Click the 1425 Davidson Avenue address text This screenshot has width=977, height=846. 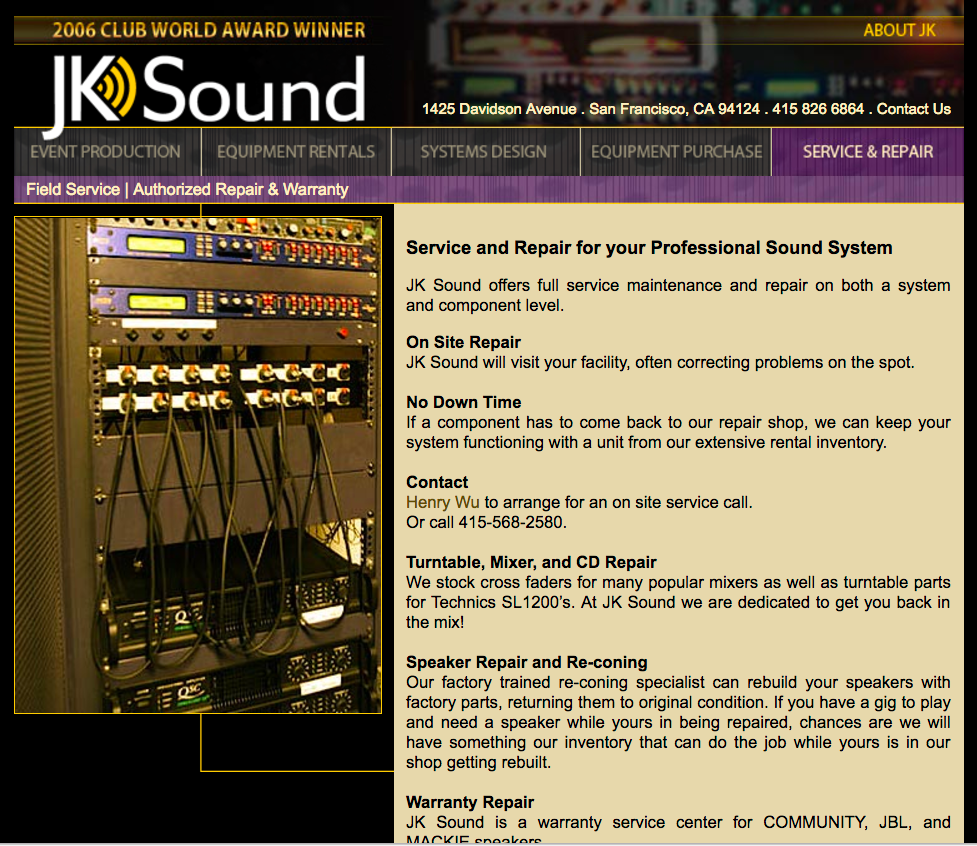[x=499, y=109]
